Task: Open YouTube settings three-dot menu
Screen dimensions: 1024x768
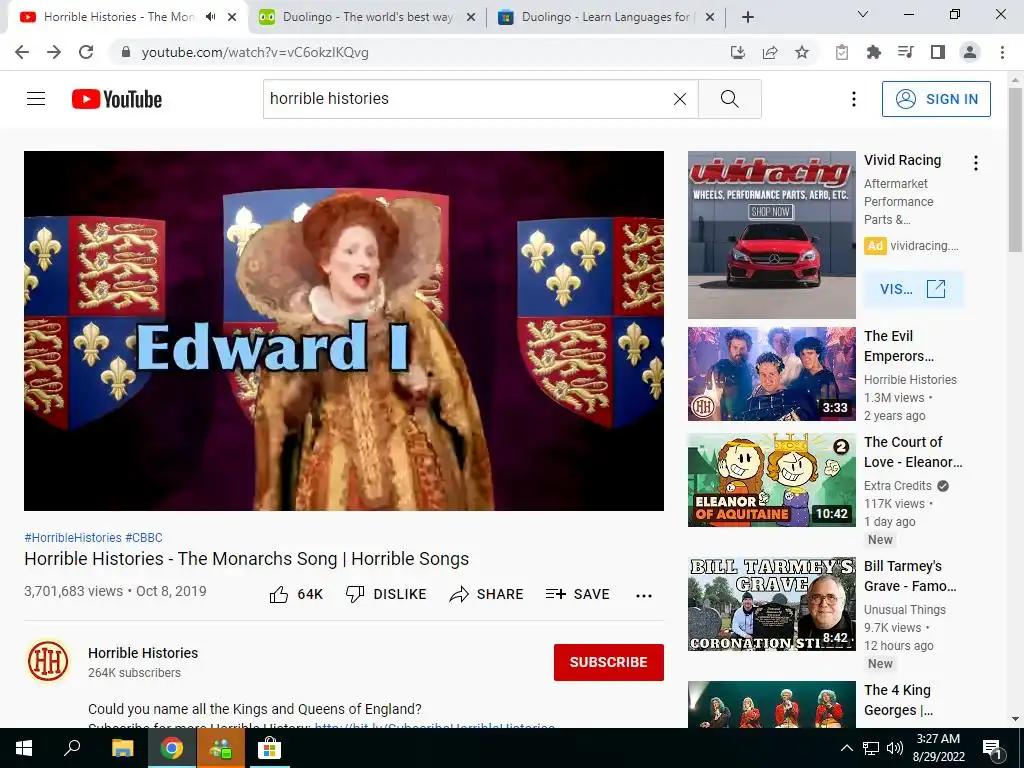Action: coord(854,99)
